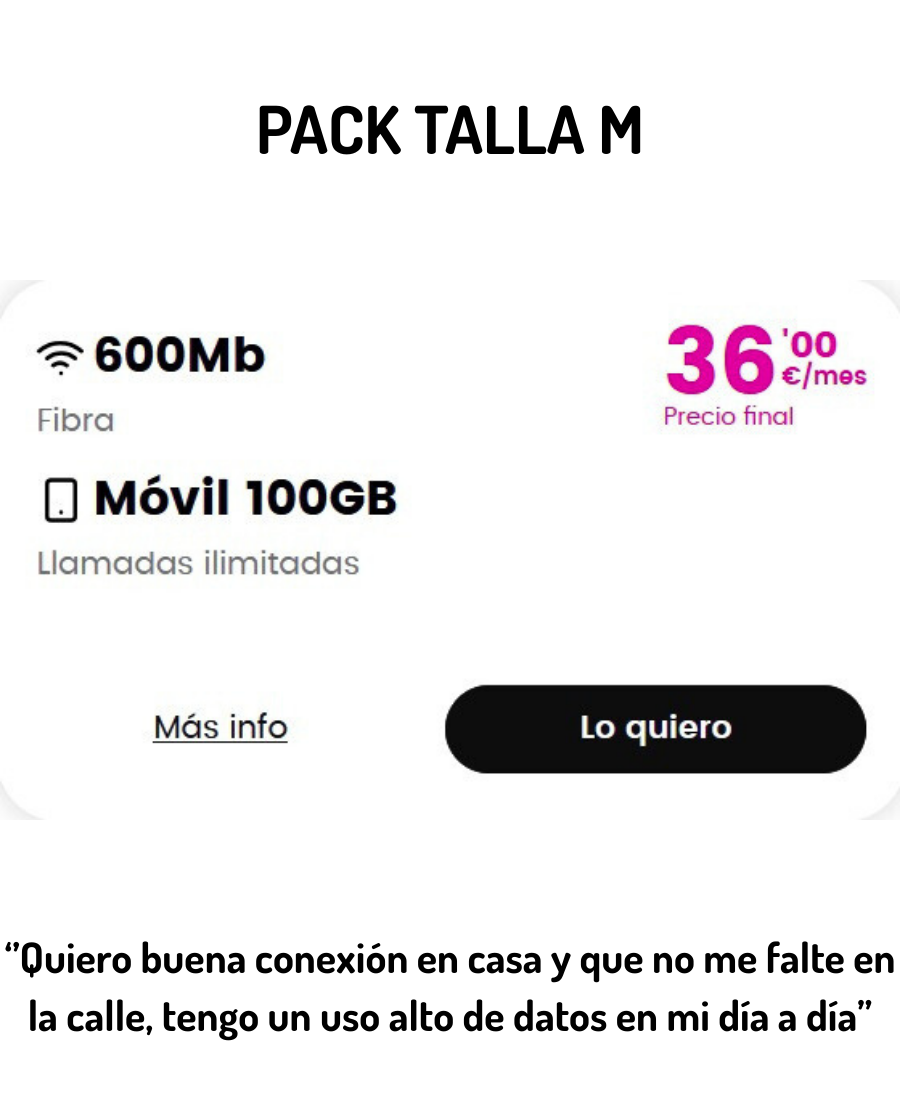This screenshot has height=1100, width=900.
Task: Select the Móvil 100GB heading
Action: 246,498
